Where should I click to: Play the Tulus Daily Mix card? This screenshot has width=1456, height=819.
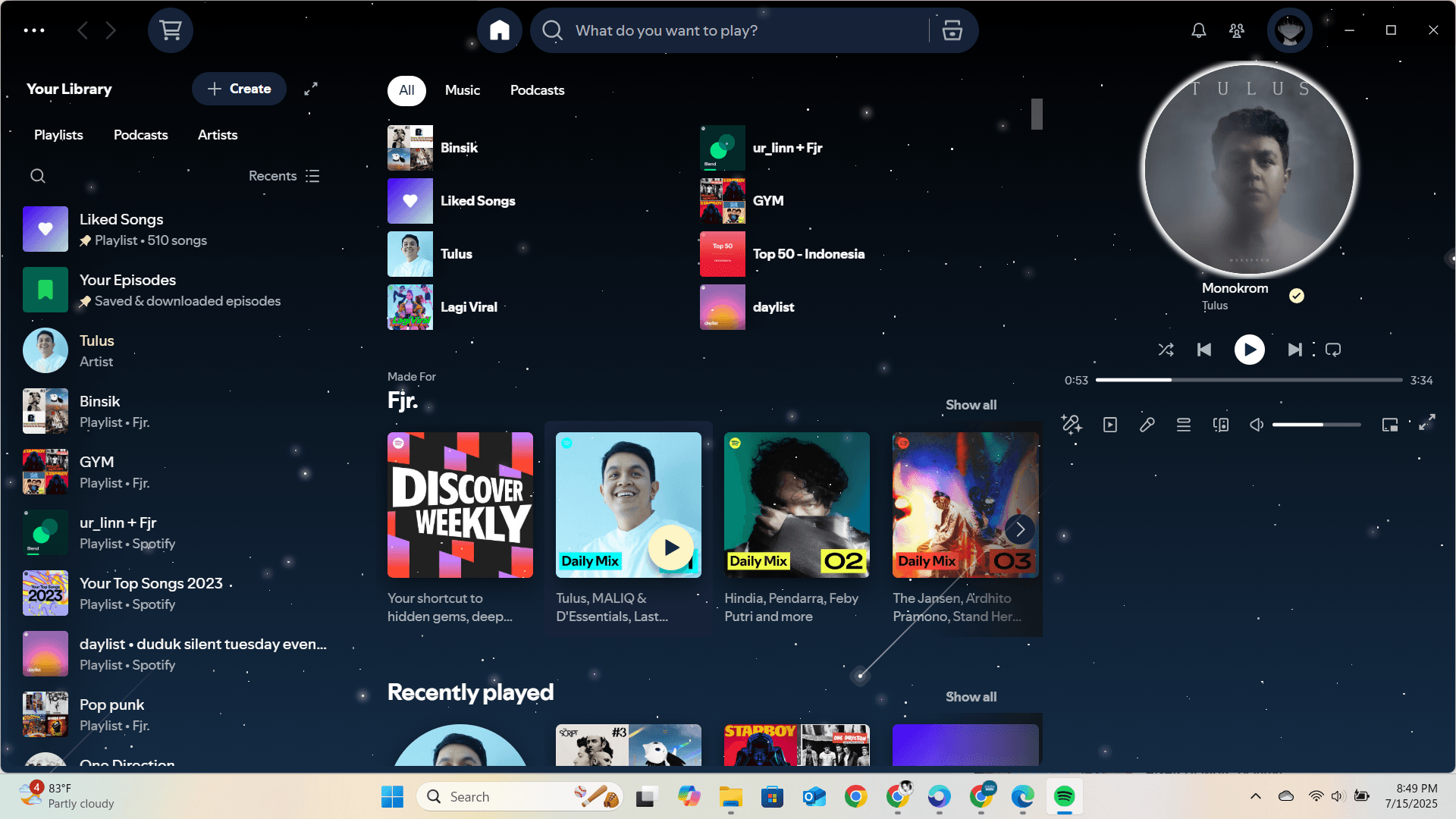(671, 548)
